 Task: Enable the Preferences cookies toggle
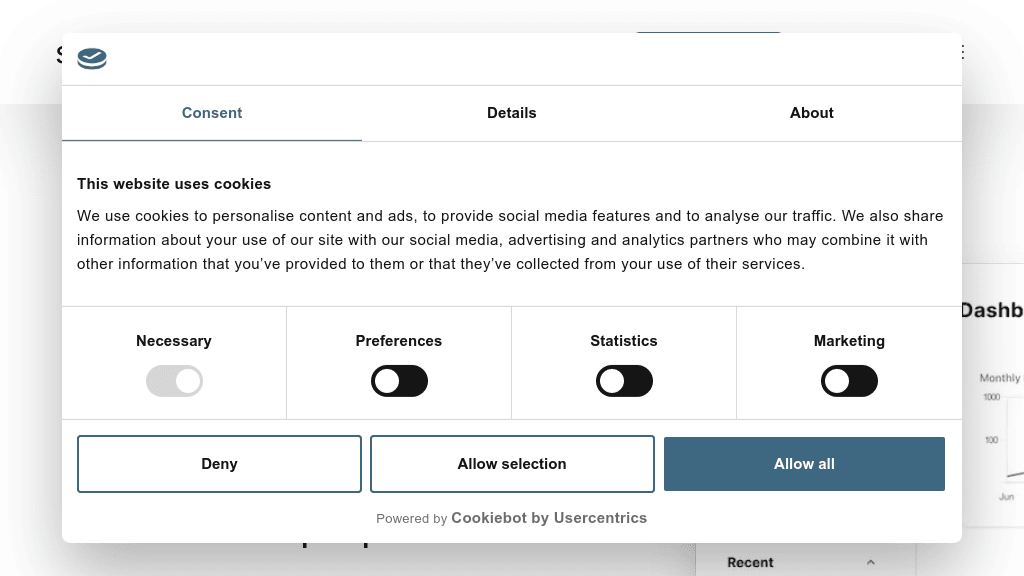pos(399,381)
